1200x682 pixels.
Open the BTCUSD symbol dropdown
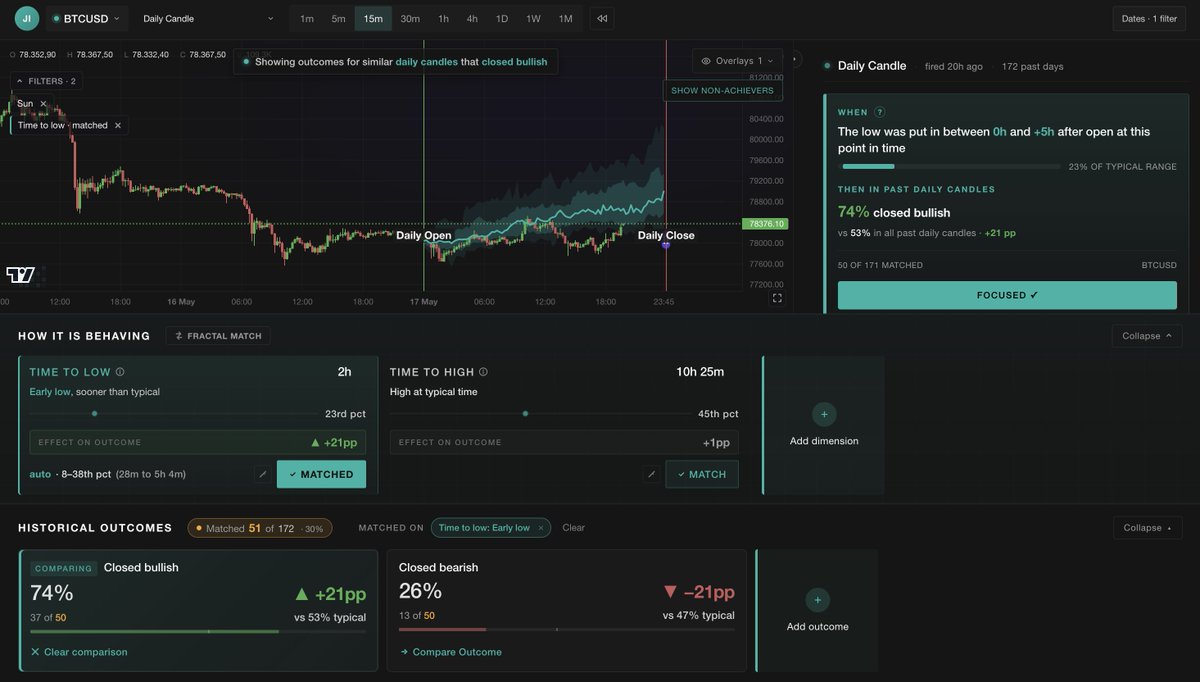(x=87, y=18)
